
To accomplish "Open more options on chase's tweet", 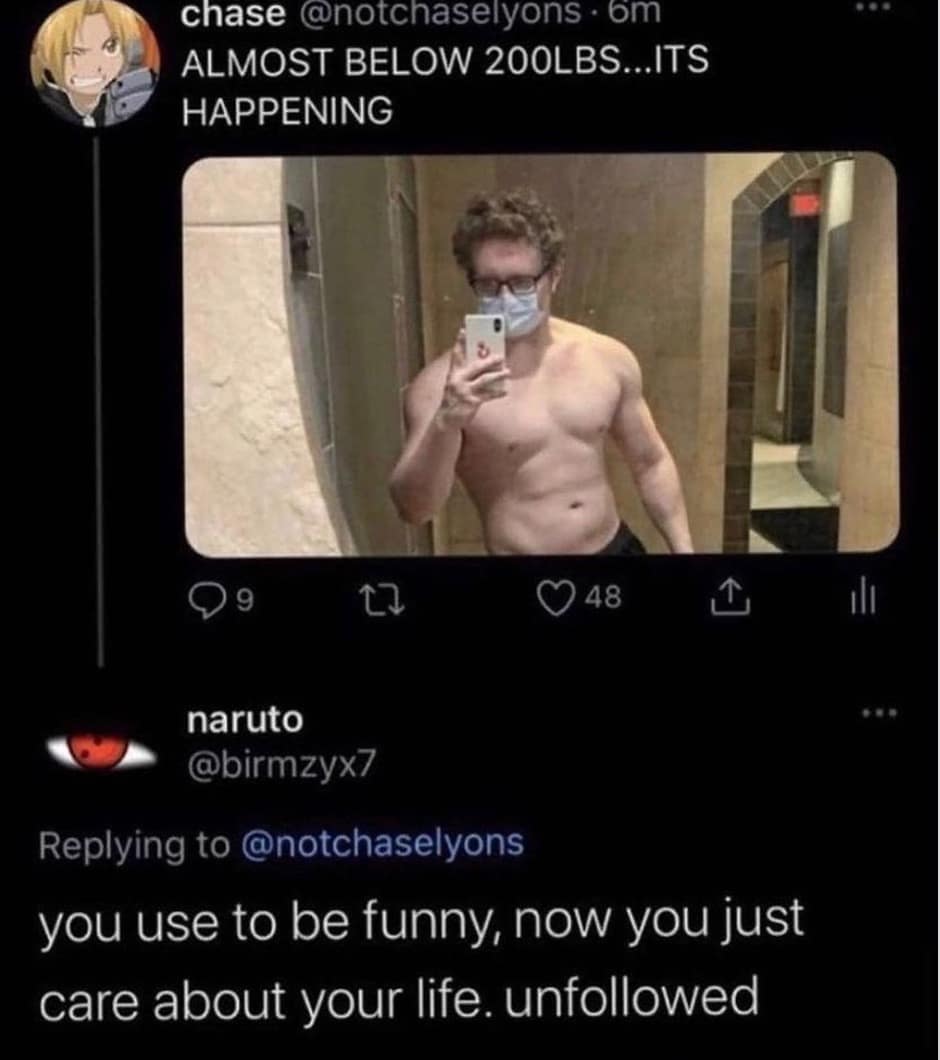I will click(879, 9).
